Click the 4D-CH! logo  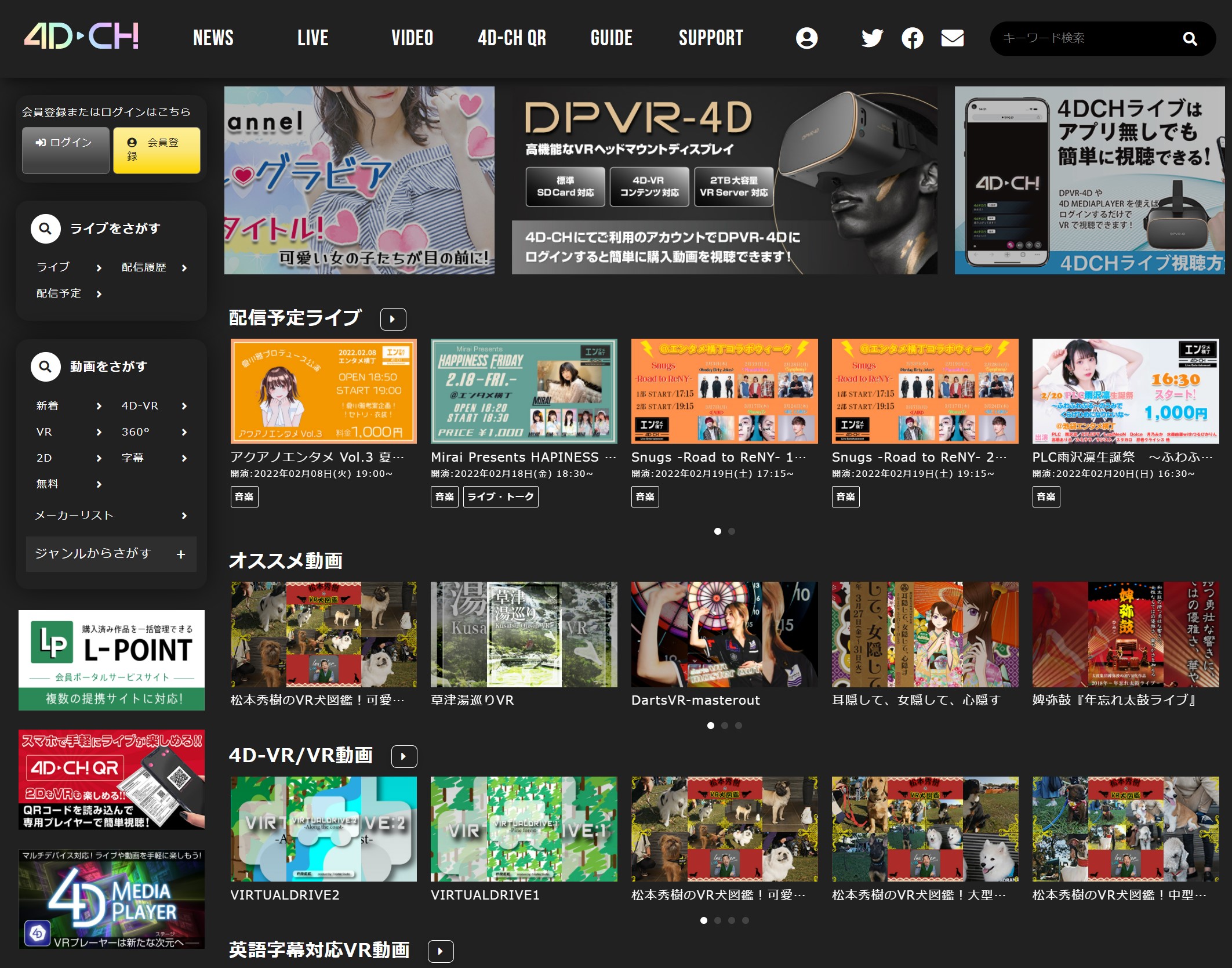tap(81, 37)
